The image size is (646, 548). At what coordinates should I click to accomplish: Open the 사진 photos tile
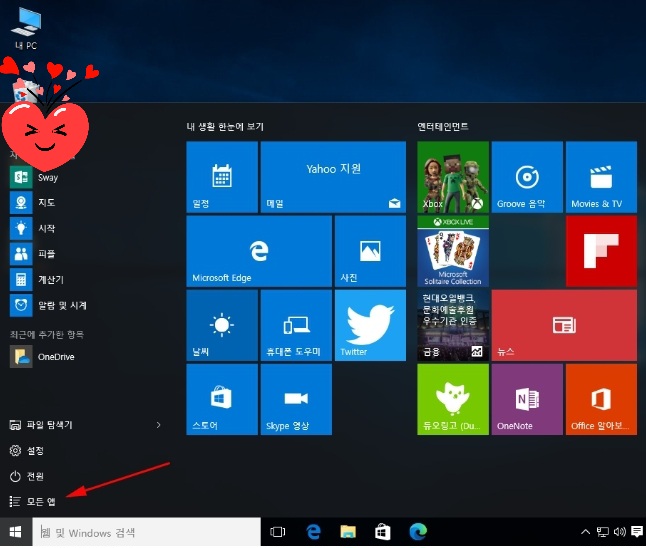[x=370, y=251]
